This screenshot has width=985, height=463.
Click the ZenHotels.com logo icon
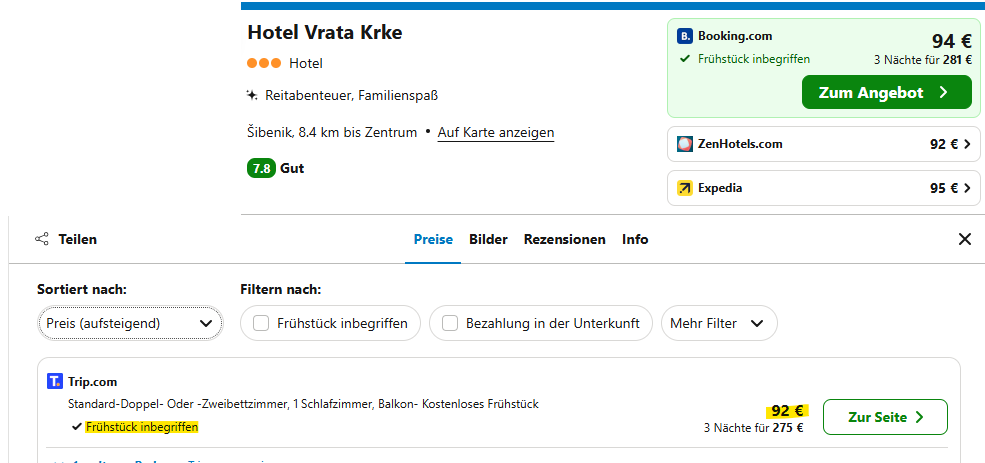pos(685,144)
